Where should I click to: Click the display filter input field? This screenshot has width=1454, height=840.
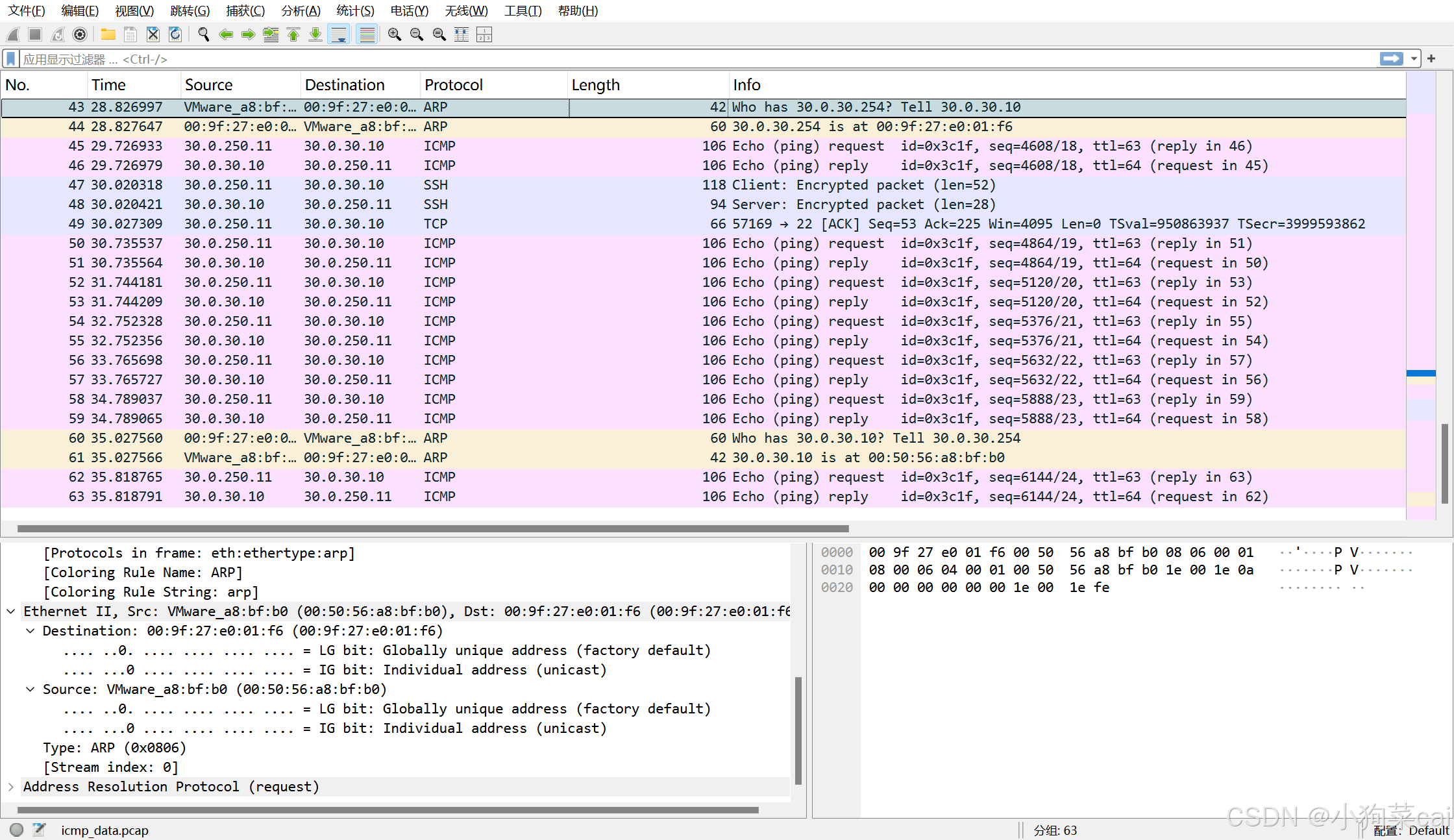[x=649, y=59]
